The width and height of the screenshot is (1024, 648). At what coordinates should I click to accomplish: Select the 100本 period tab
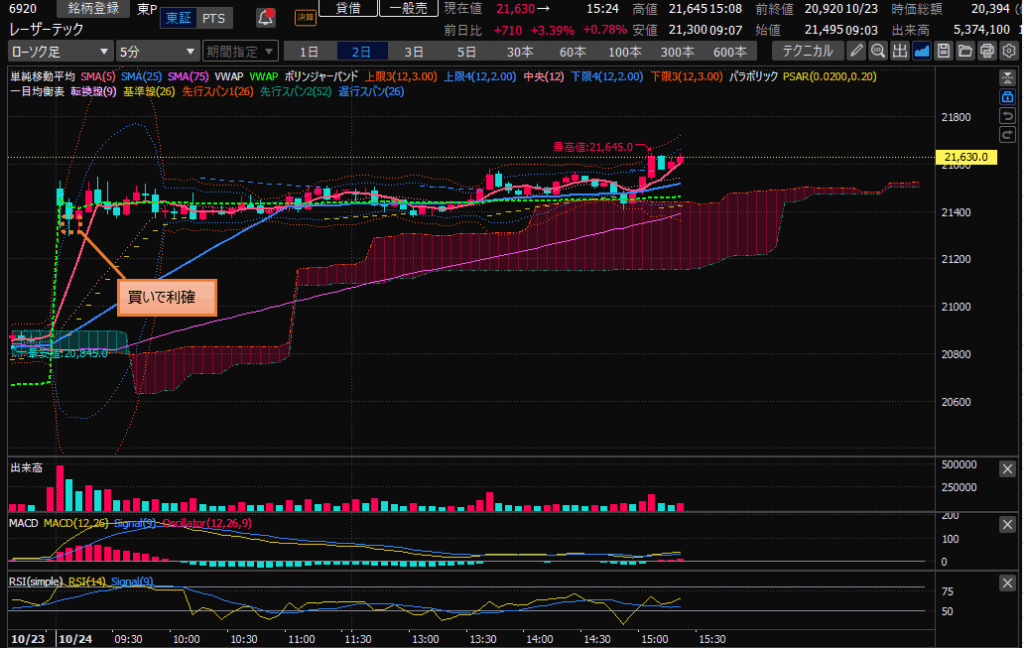[x=624, y=50]
